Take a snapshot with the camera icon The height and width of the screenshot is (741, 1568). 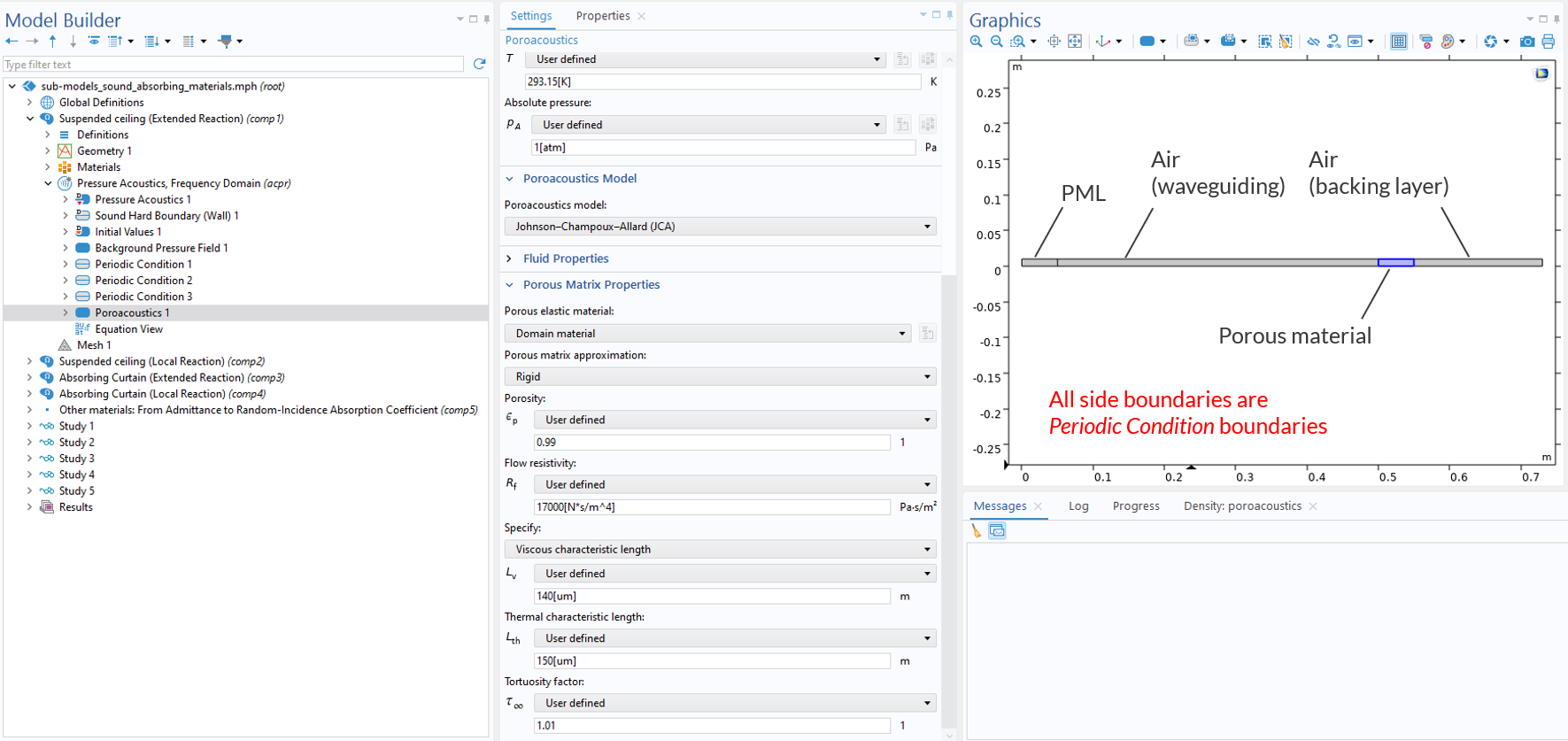click(1527, 42)
